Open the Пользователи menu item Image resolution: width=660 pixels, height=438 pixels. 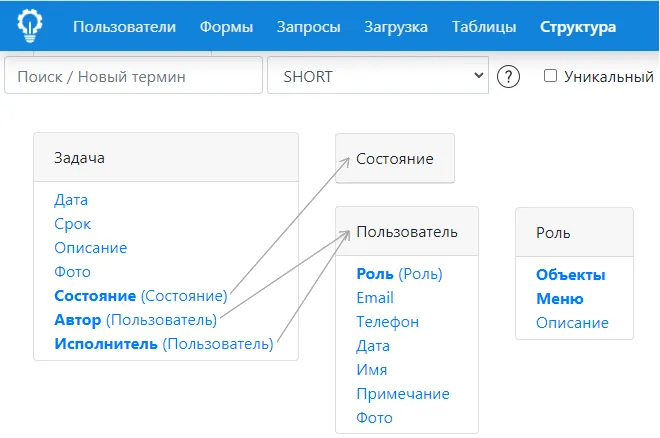click(x=125, y=27)
